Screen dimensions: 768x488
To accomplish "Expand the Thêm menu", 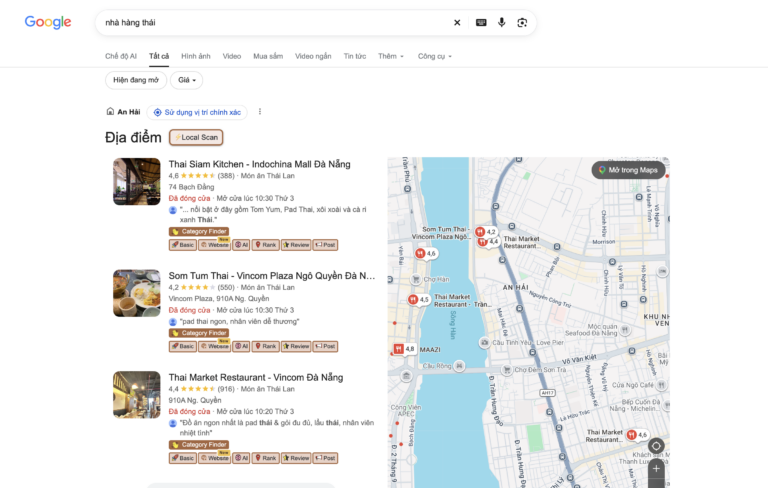I will click(391, 56).
